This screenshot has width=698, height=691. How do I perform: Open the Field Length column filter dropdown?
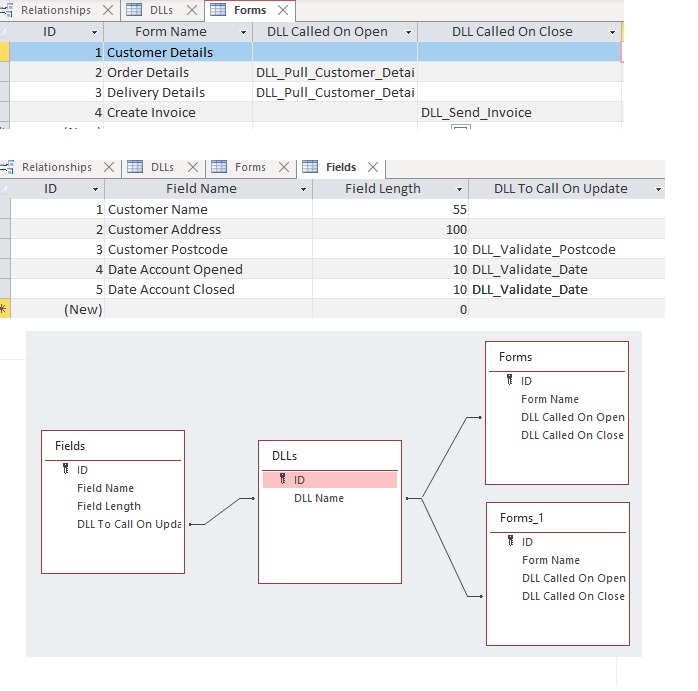tap(459, 189)
